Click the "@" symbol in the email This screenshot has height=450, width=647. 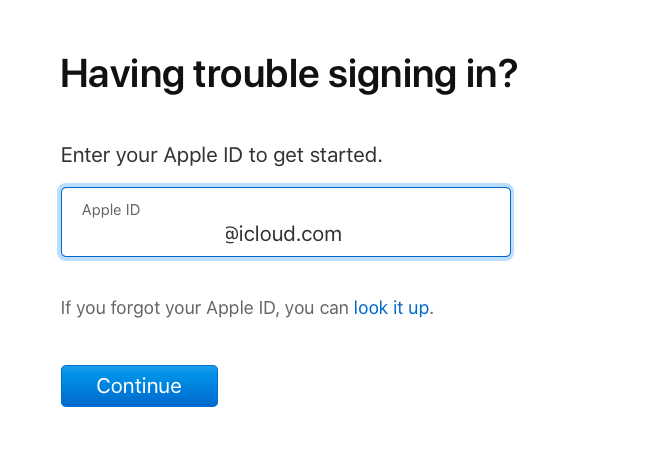[232, 235]
